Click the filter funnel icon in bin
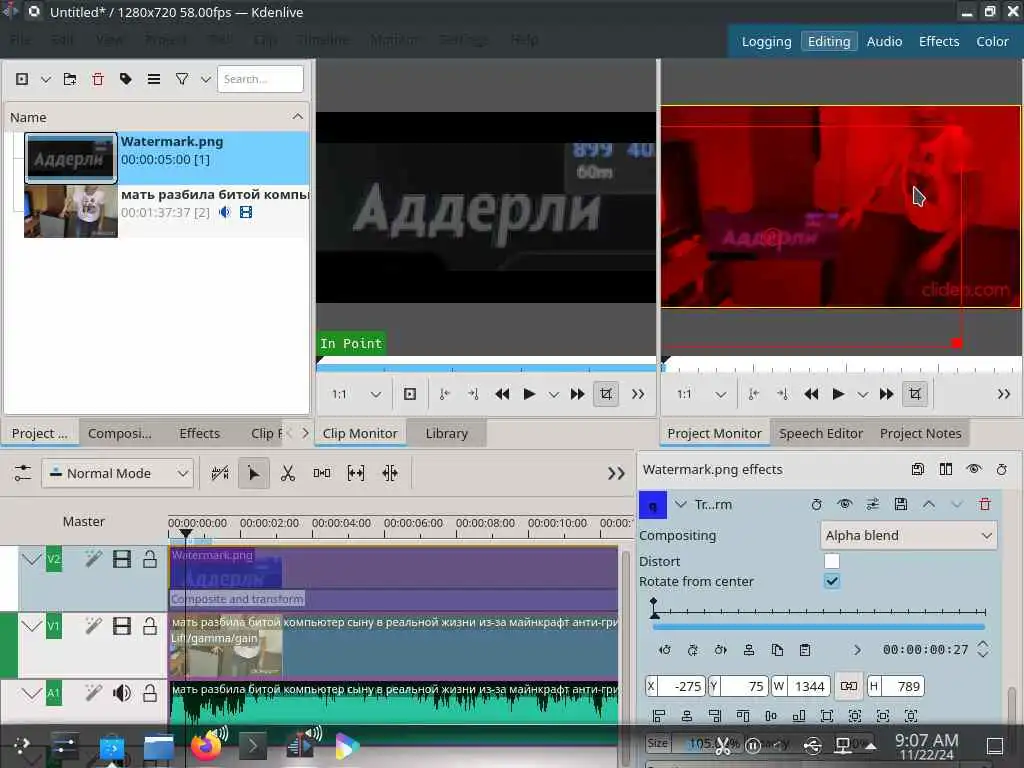This screenshot has height=768, width=1024. click(182, 79)
